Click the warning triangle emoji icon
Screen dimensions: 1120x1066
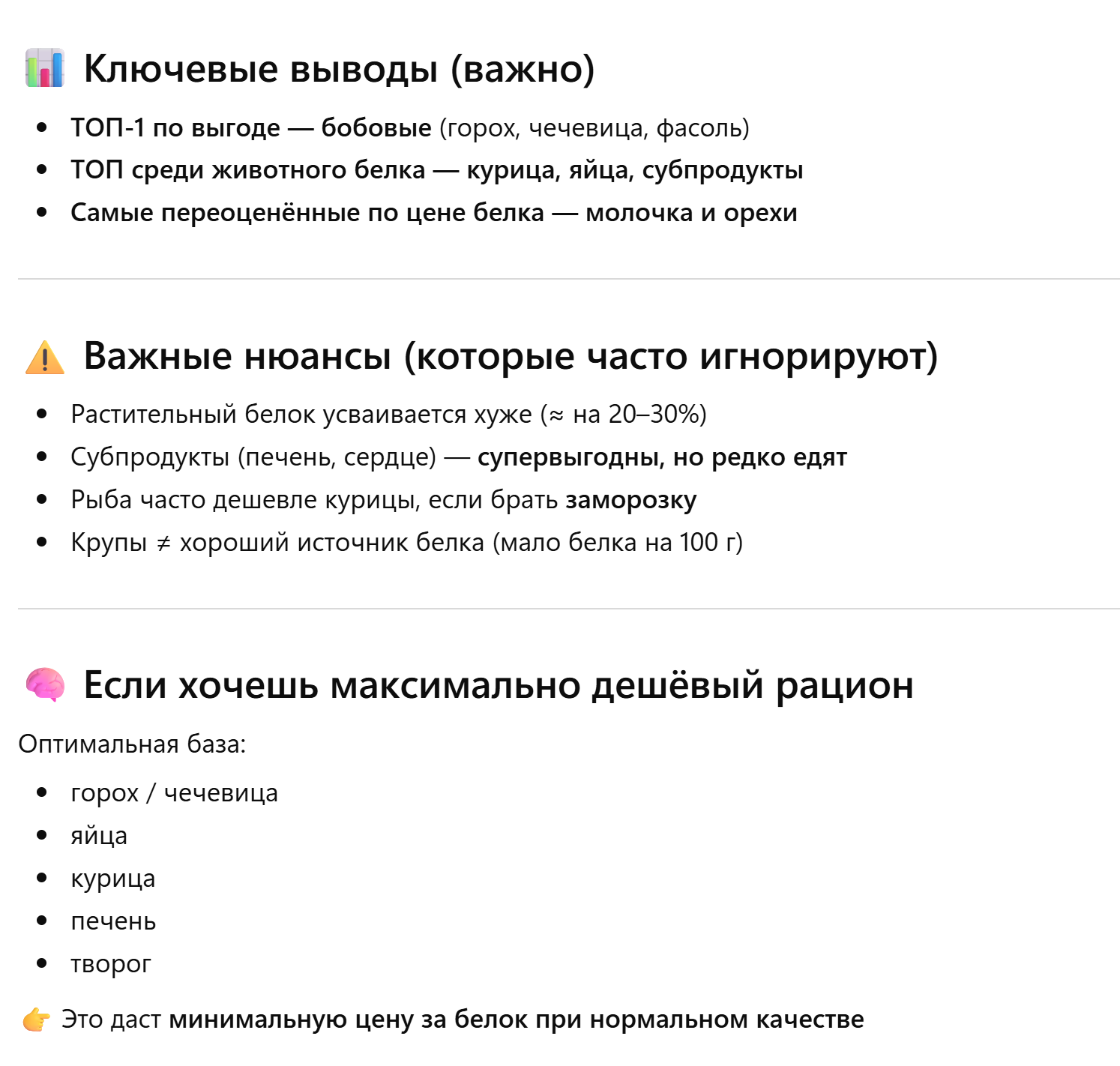[x=44, y=357]
